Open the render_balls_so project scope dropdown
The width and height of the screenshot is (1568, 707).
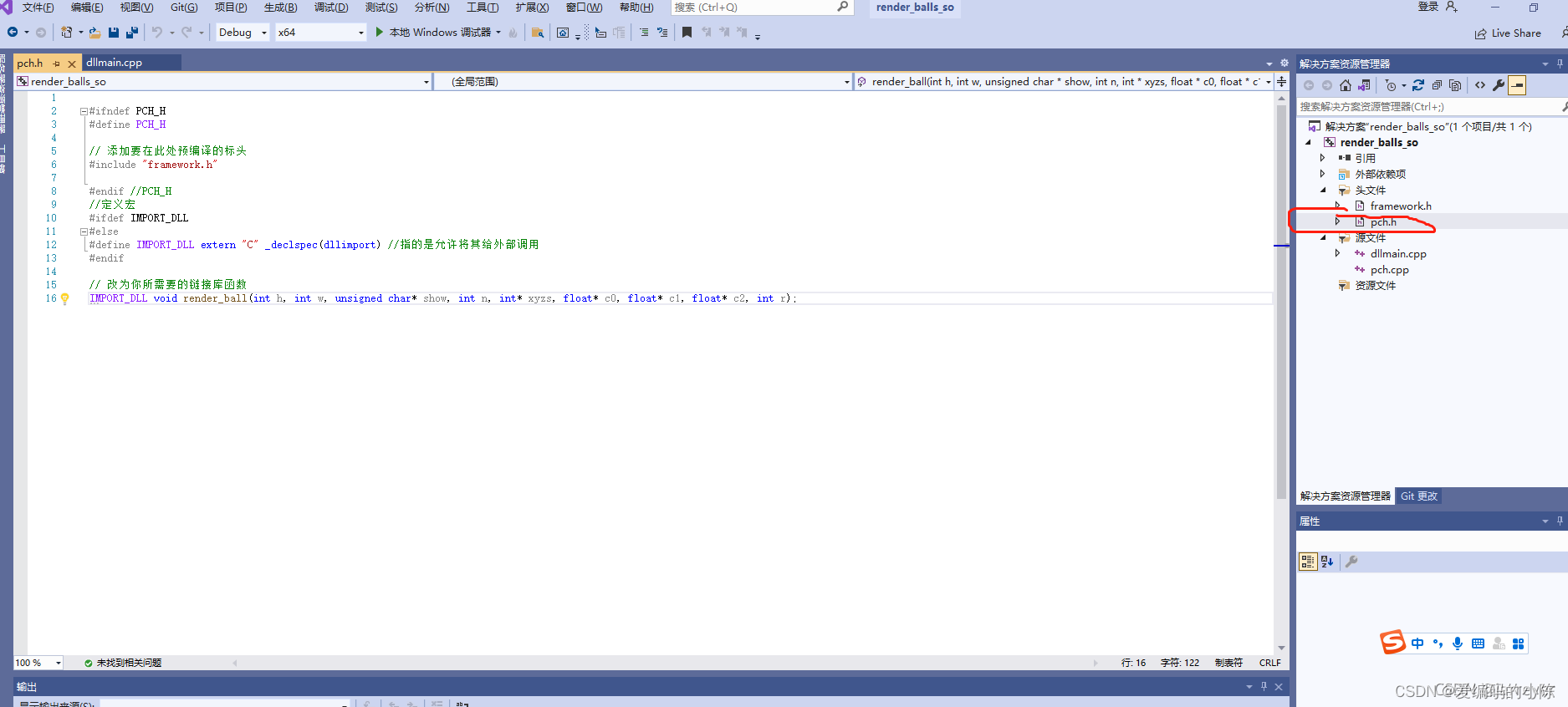click(223, 81)
